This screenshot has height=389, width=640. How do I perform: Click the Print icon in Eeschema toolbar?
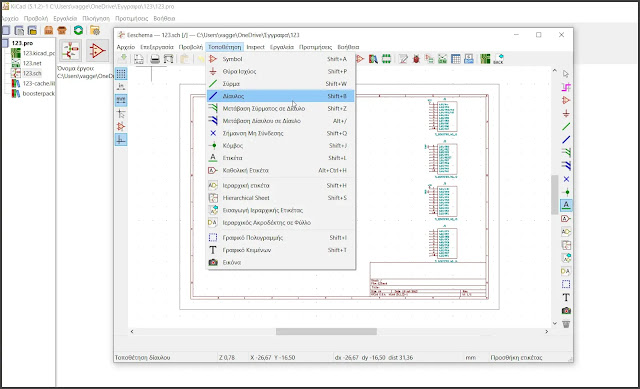pos(155,59)
